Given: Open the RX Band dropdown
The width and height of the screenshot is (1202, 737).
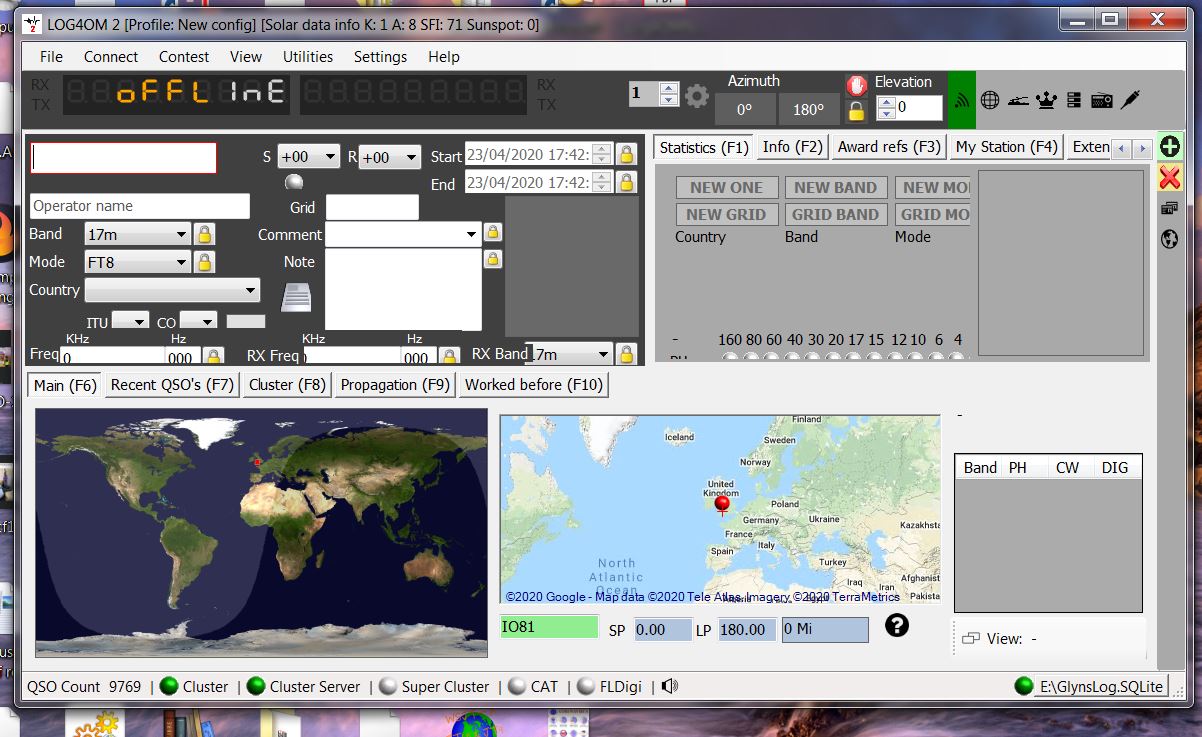Looking at the screenshot, I should click(568, 354).
